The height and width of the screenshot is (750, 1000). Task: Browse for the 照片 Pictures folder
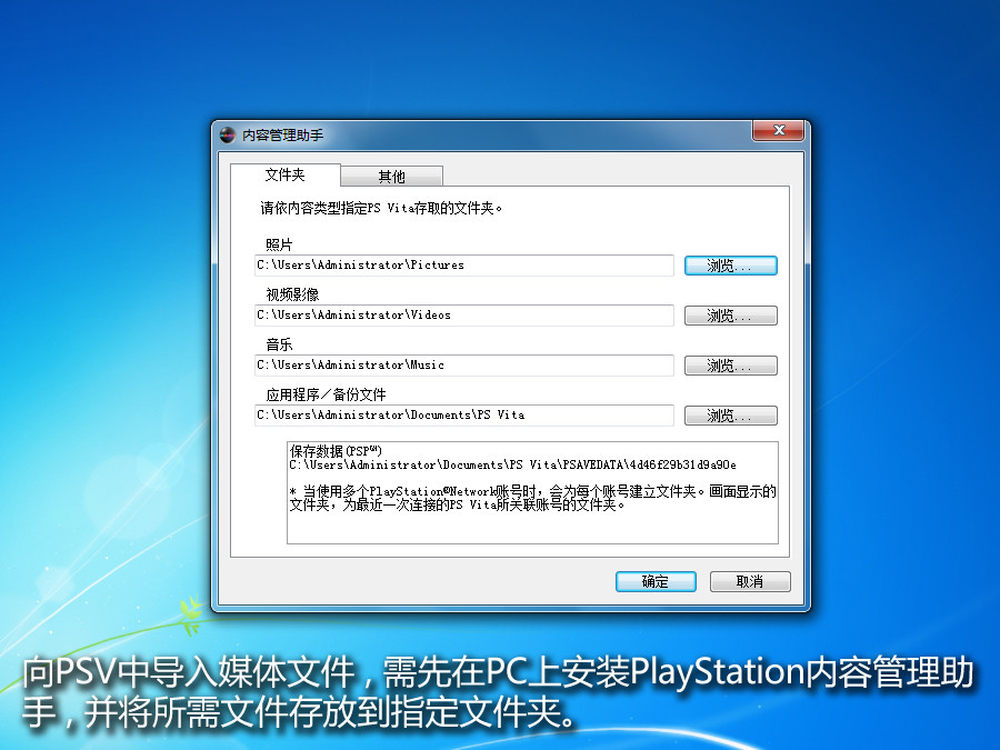pyautogui.click(x=731, y=266)
